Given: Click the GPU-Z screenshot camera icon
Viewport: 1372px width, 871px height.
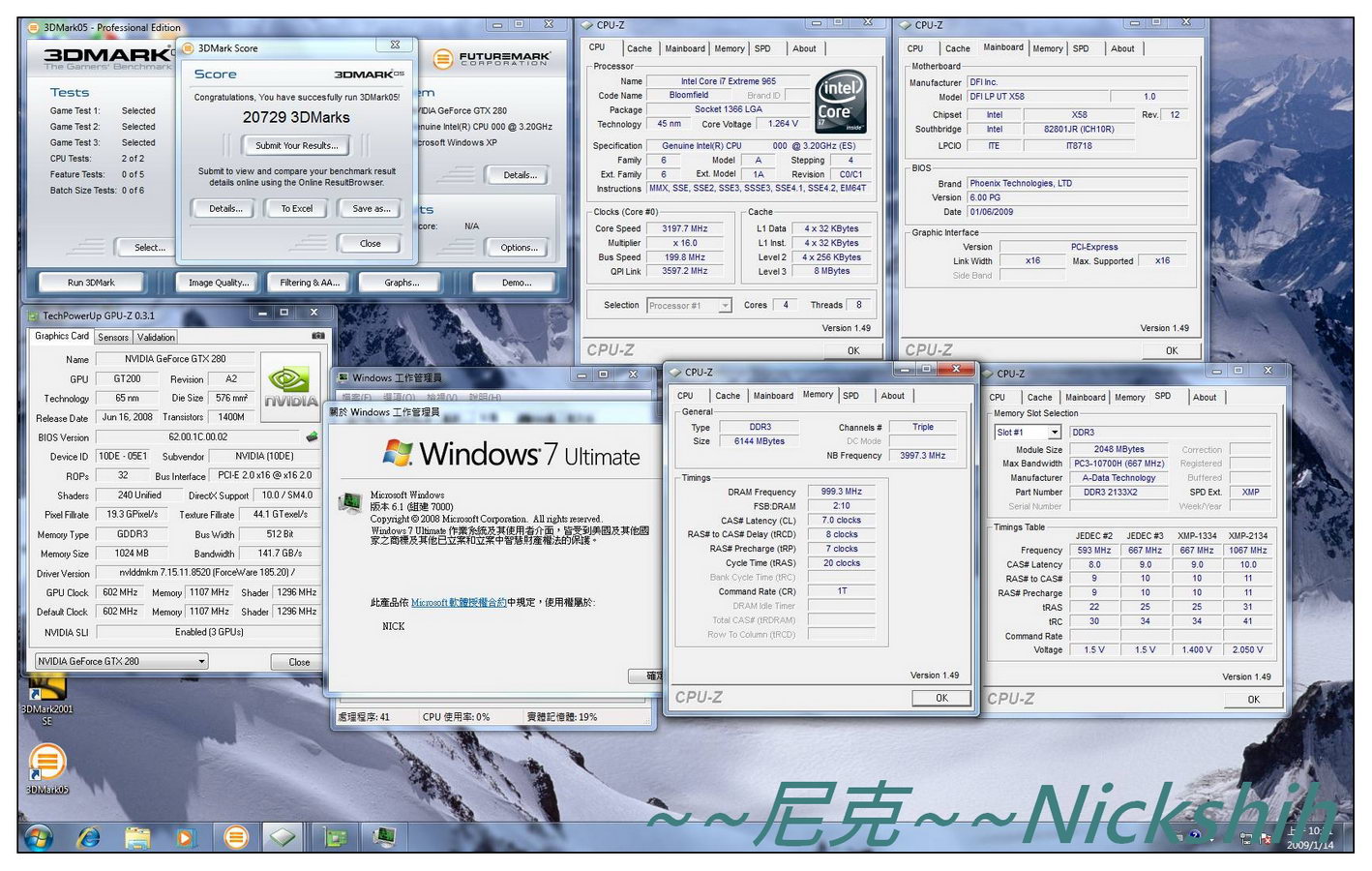Looking at the screenshot, I should click(318, 336).
